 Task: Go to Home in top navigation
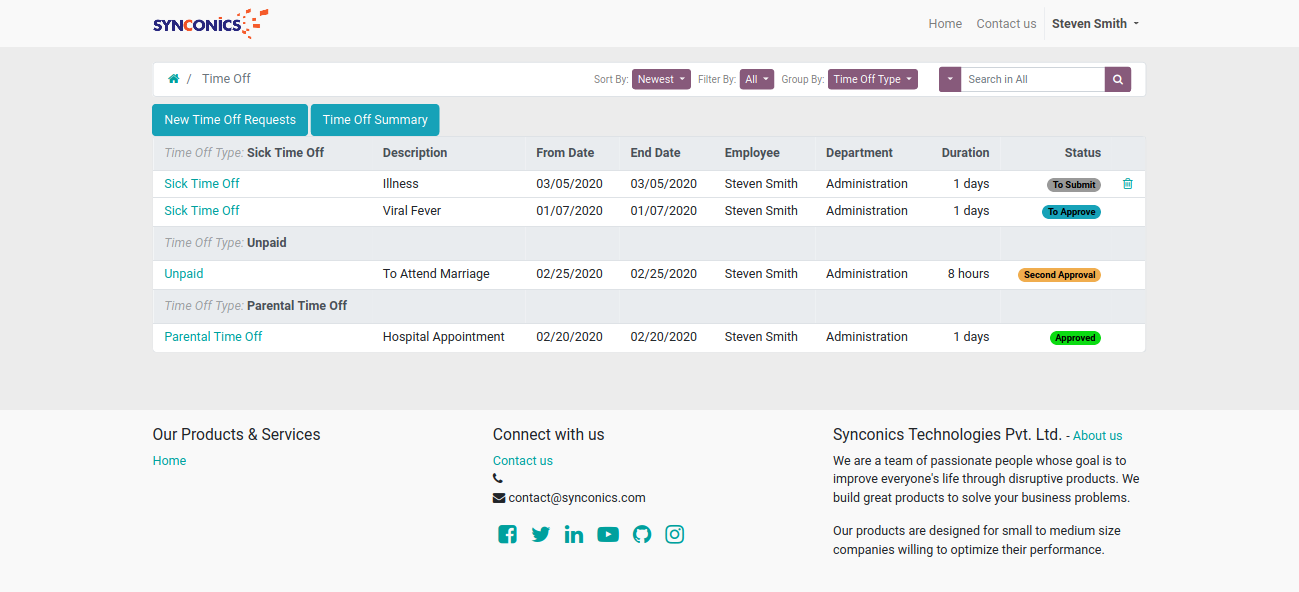945,23
